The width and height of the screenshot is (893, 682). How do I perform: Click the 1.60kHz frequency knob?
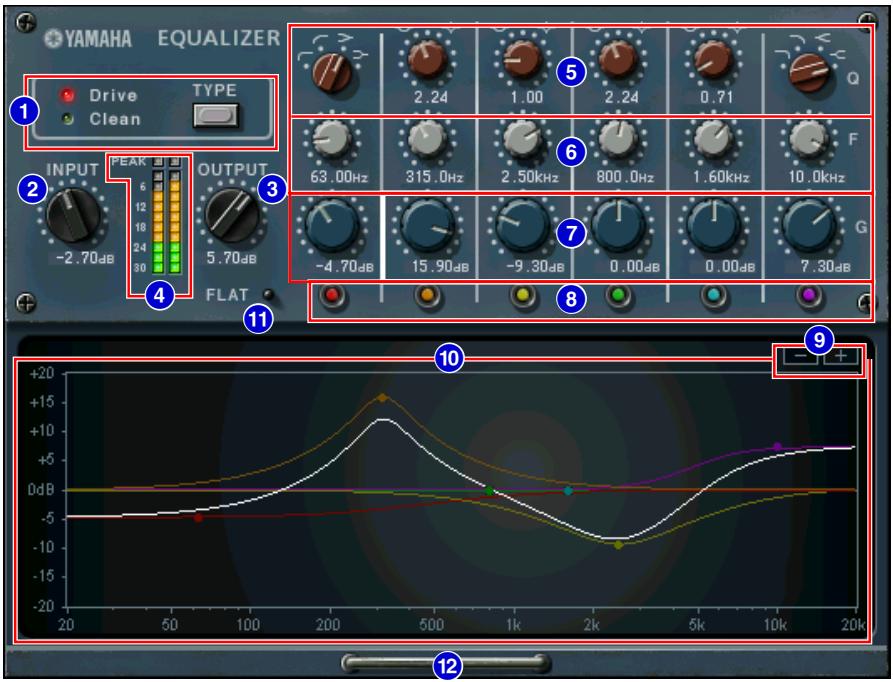pyautogui.click(x=715, y=141)
